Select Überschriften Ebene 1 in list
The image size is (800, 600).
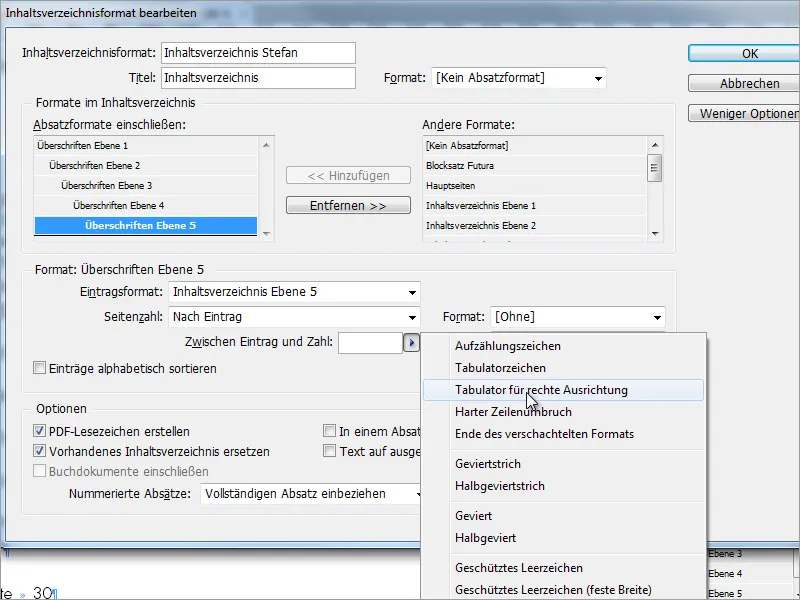point(146,145)
